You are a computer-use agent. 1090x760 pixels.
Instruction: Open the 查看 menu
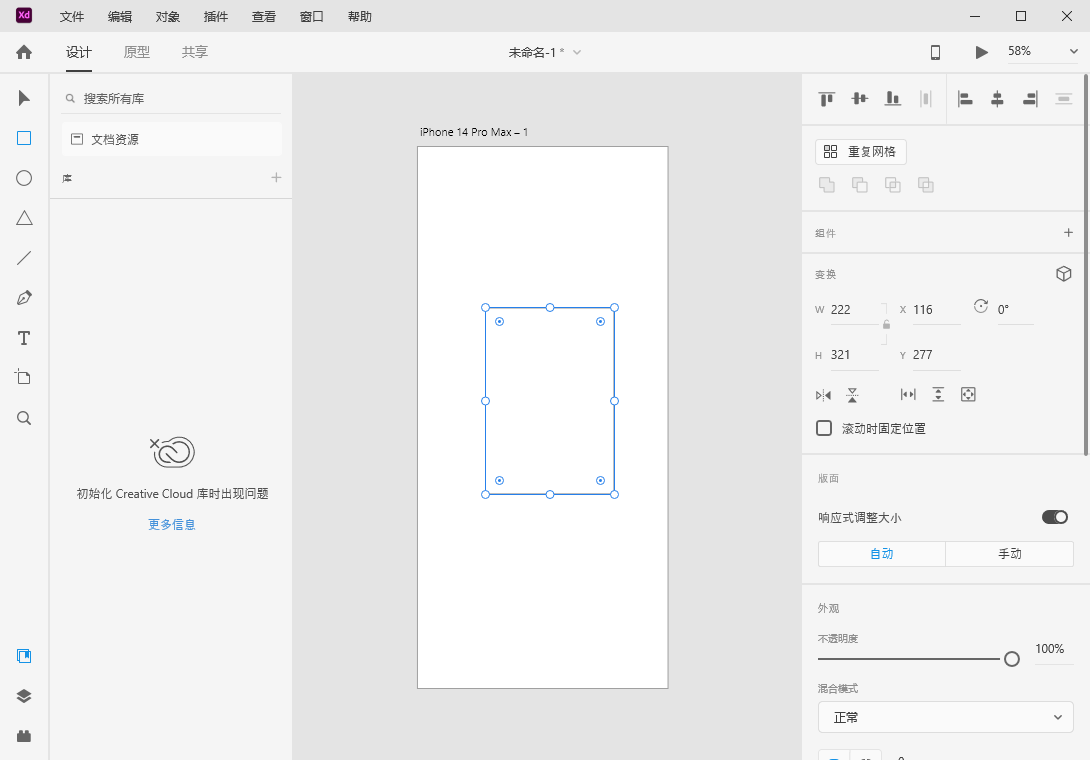point(263,17)
